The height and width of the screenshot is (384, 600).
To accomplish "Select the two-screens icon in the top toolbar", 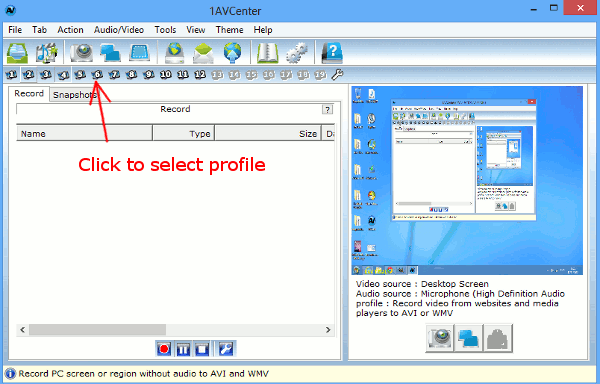I will click(110, 53).
